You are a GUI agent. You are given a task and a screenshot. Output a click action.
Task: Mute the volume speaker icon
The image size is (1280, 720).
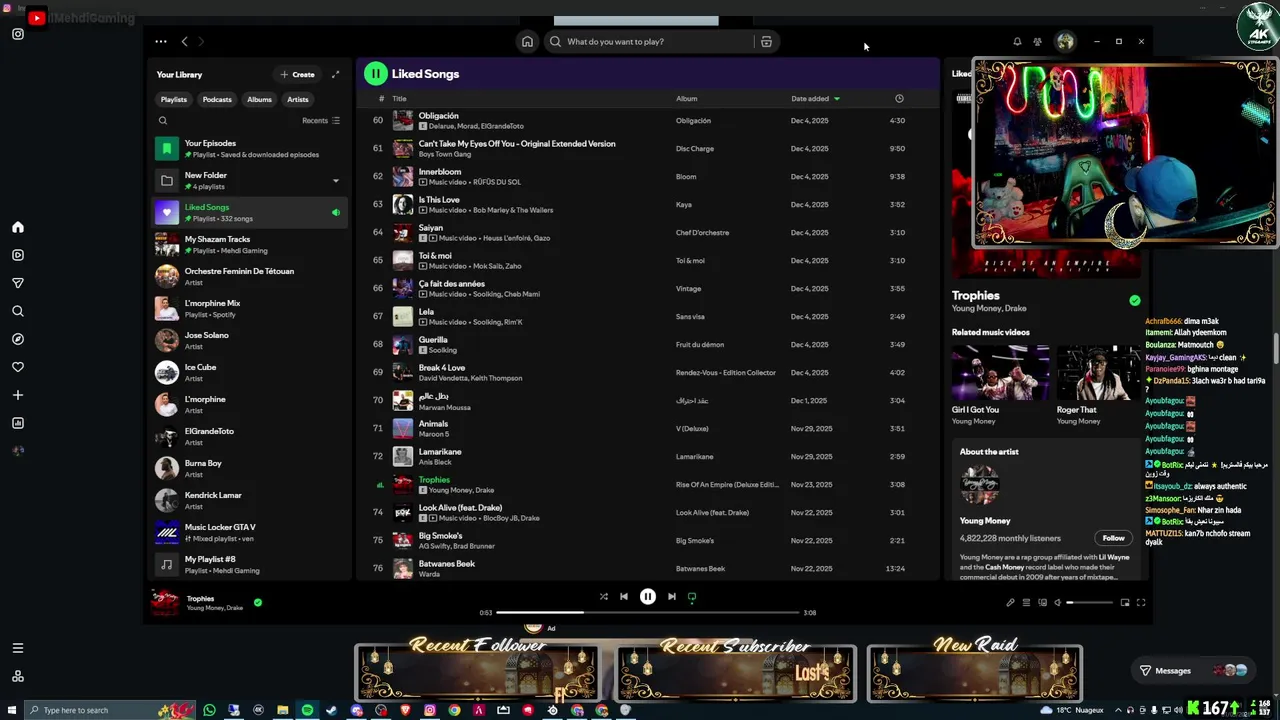(x=1058, y=602)
